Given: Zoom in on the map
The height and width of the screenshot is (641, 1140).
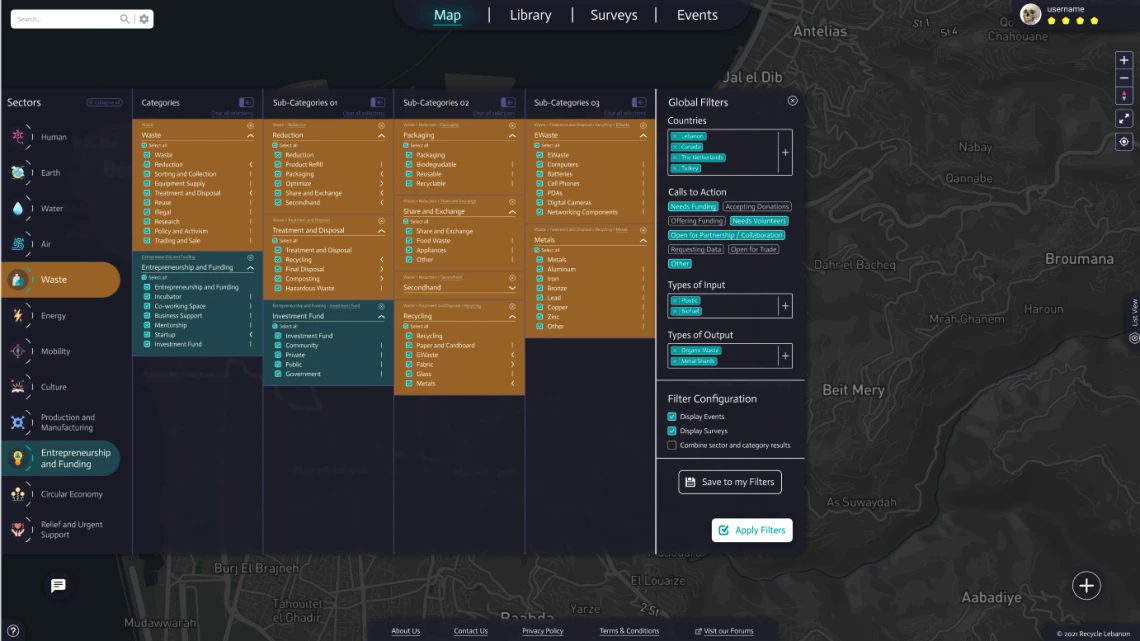Looking at the screenshot, I should pos(1124,60).
